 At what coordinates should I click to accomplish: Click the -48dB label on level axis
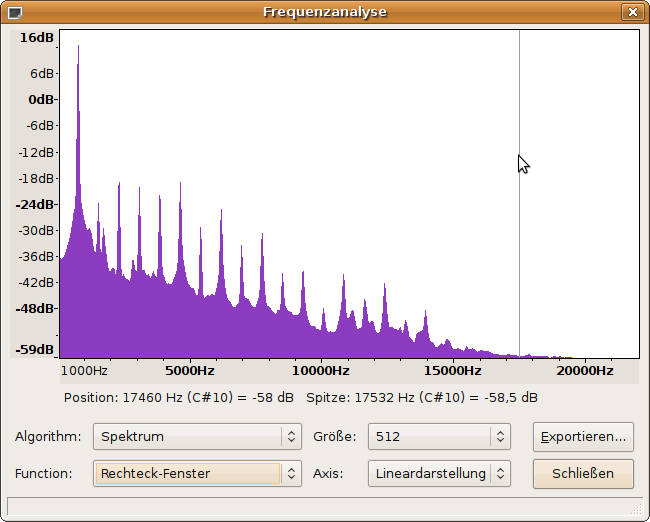click(x=35, y=309)
